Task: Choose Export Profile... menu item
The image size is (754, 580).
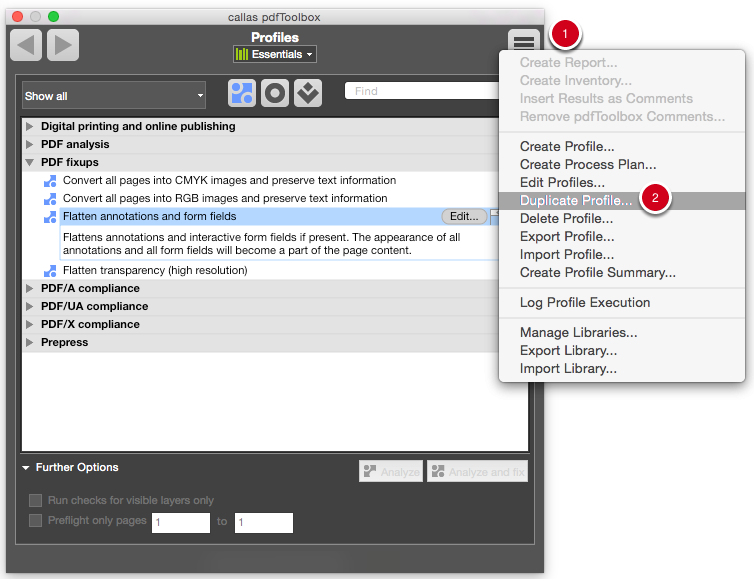Action: click(x=622, y=237)
